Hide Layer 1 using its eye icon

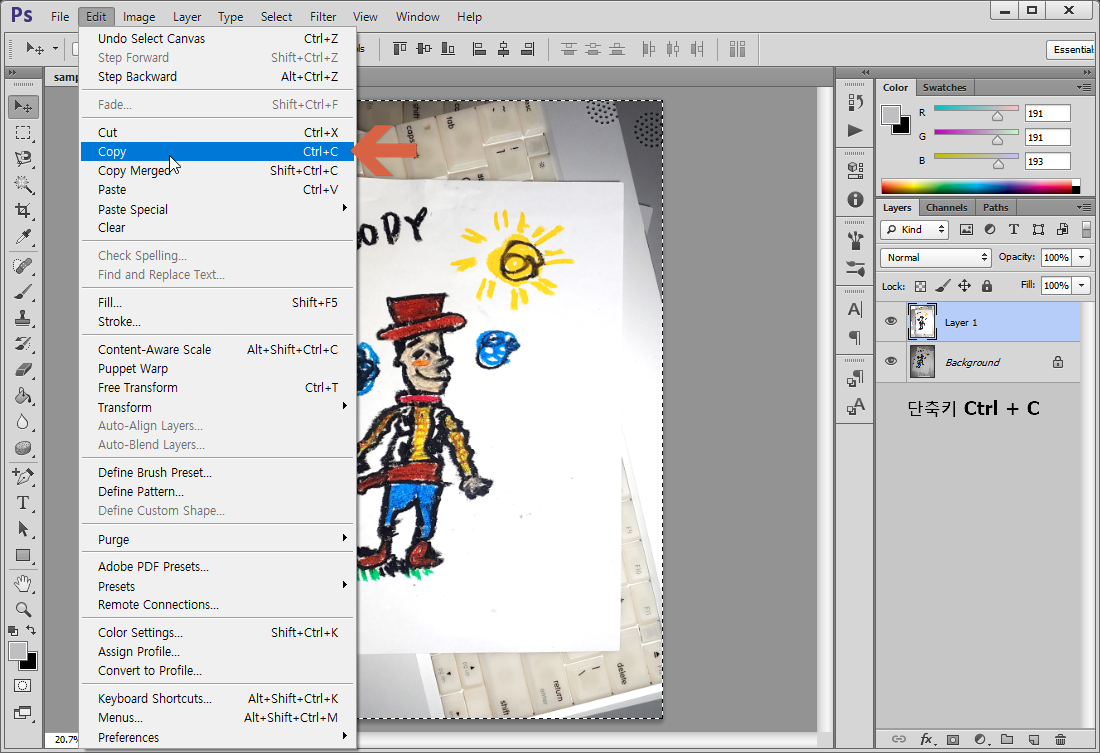(891, 321)
